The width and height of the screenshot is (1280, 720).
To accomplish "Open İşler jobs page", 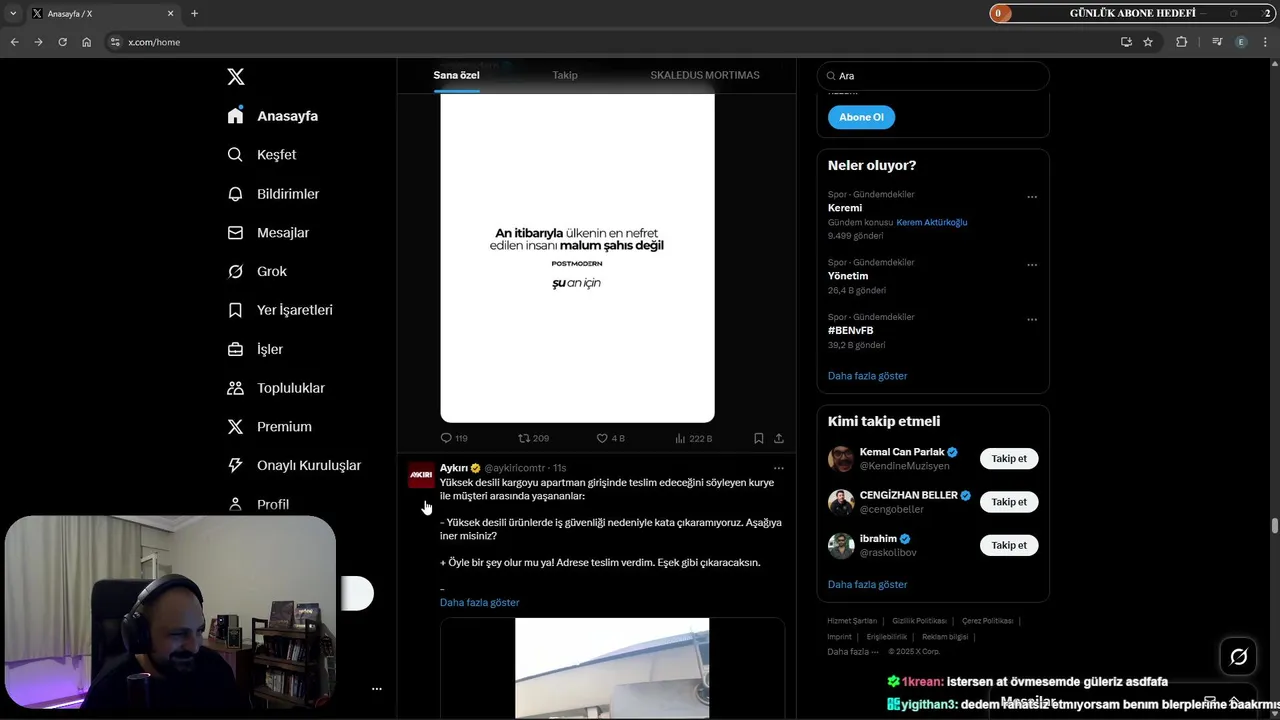I will 255,349.
